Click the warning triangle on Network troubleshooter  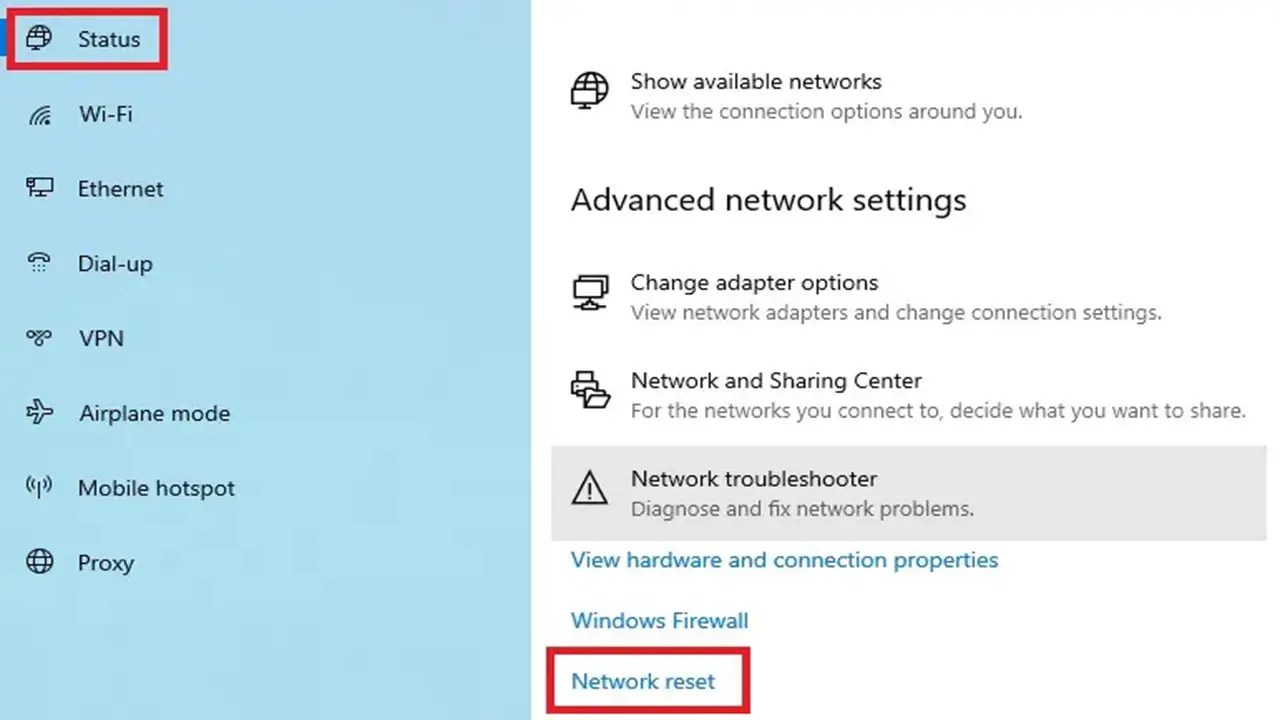(590, 489)
